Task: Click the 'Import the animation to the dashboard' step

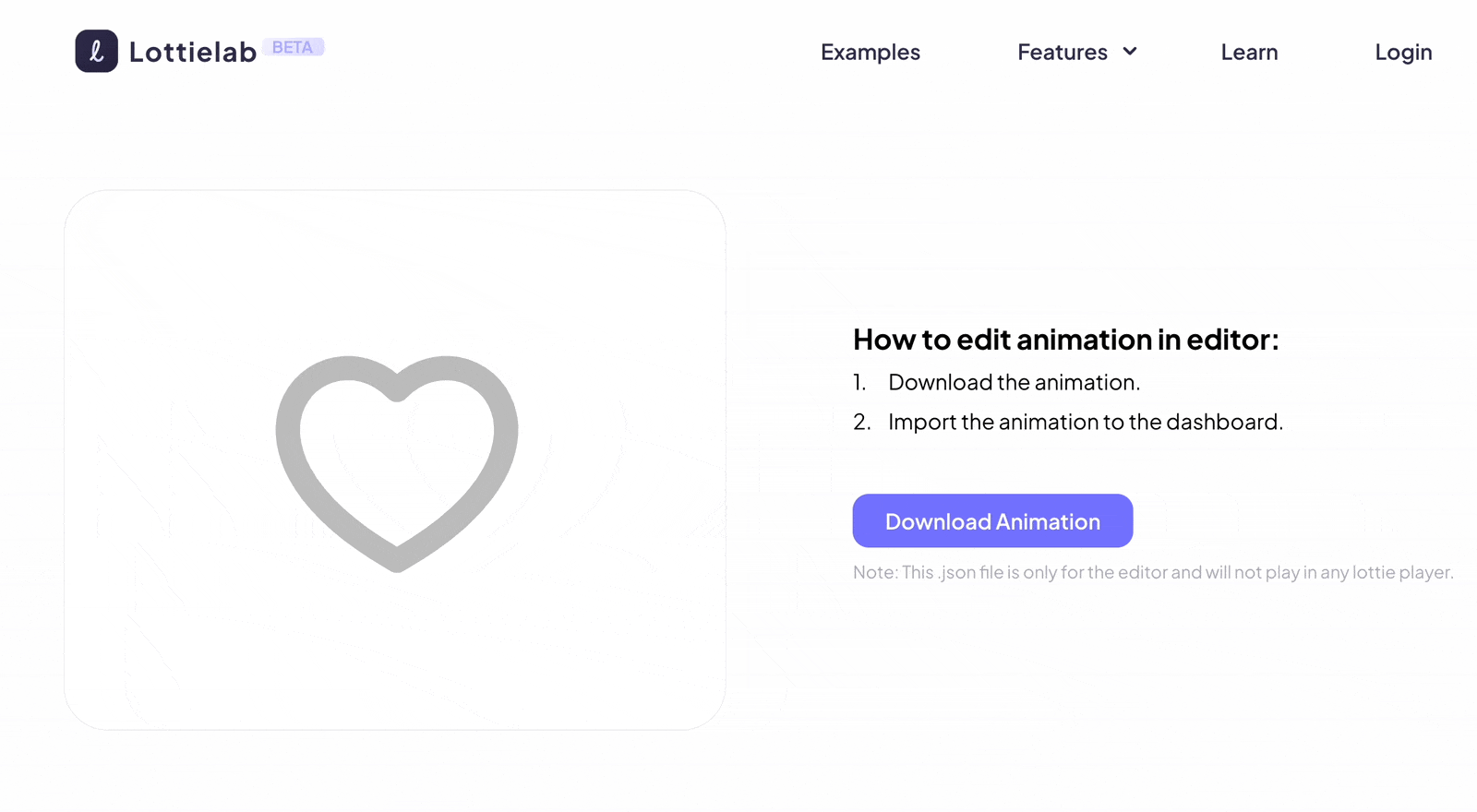Action: click(x=1085, y=422)
